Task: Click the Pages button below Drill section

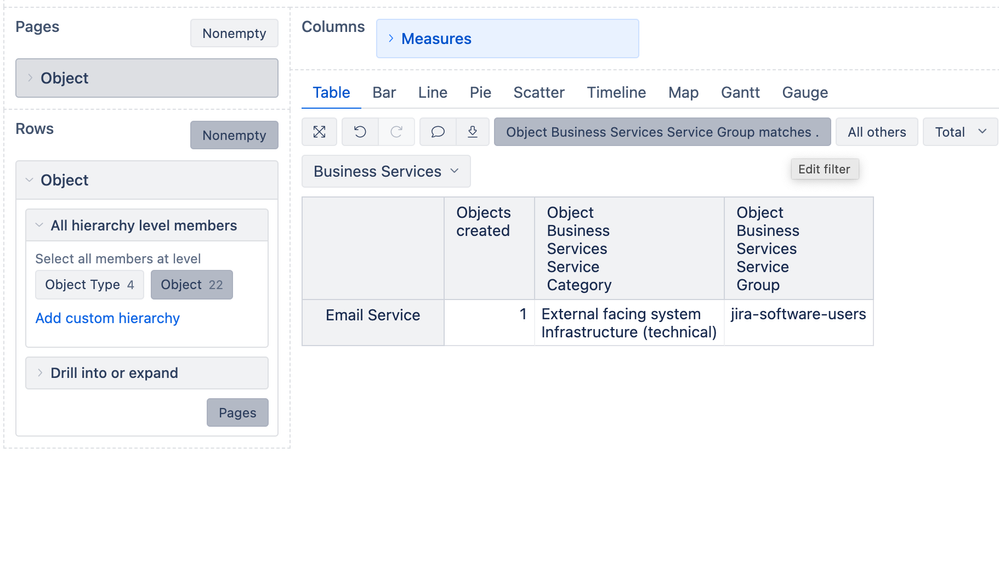Action: [x=238, y=413]
